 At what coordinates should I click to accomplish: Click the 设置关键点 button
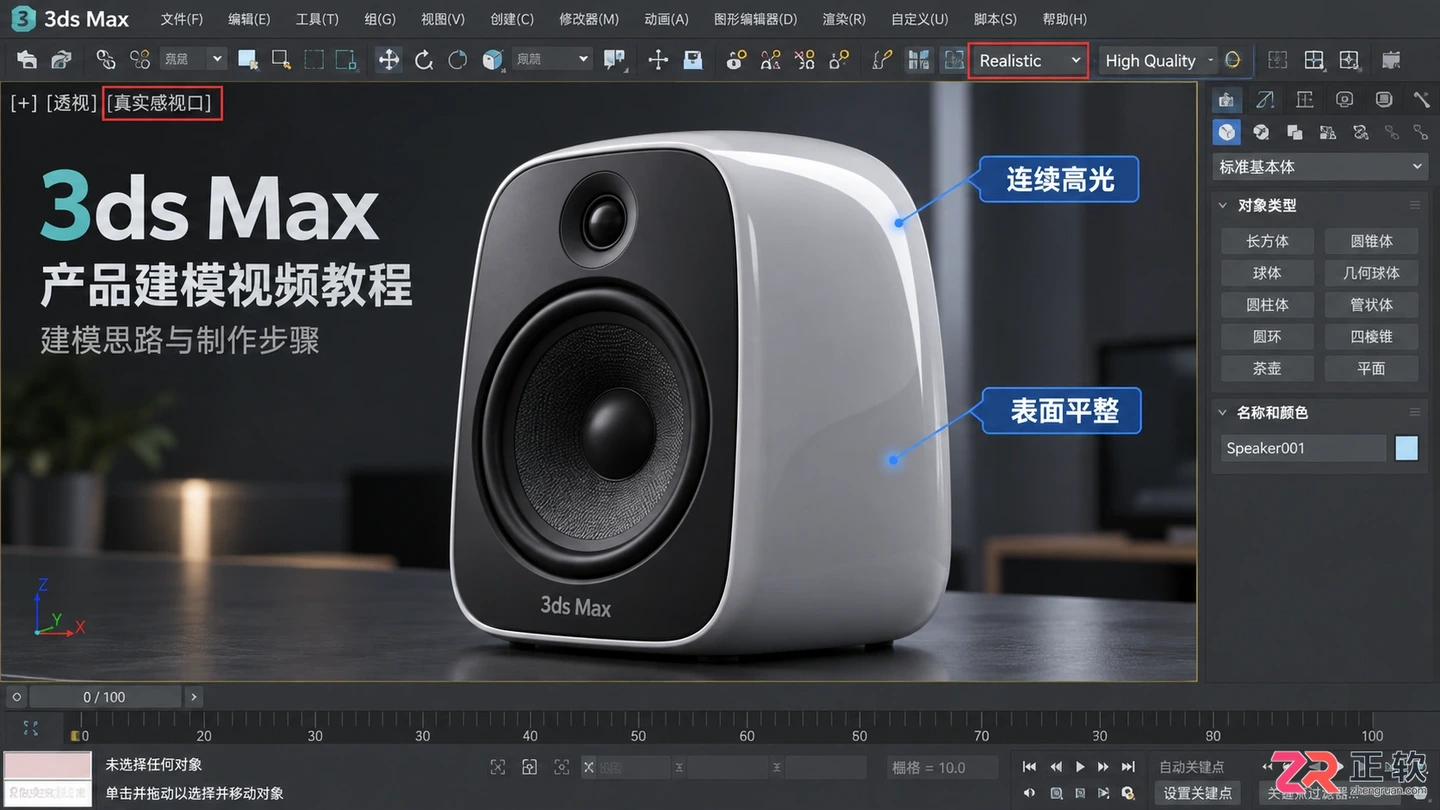pos(1198,793)
